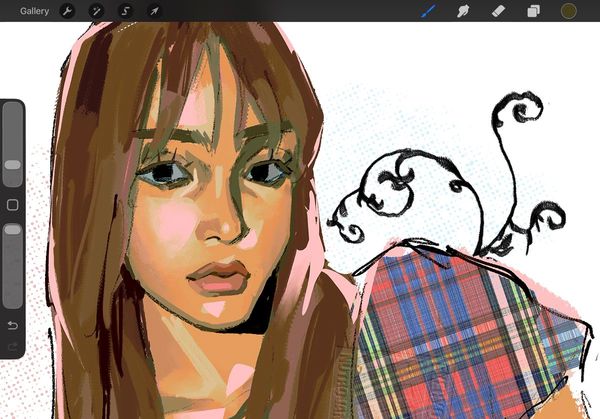
Task: Tap the square Modify button between sliders
Action: (13, 205)
